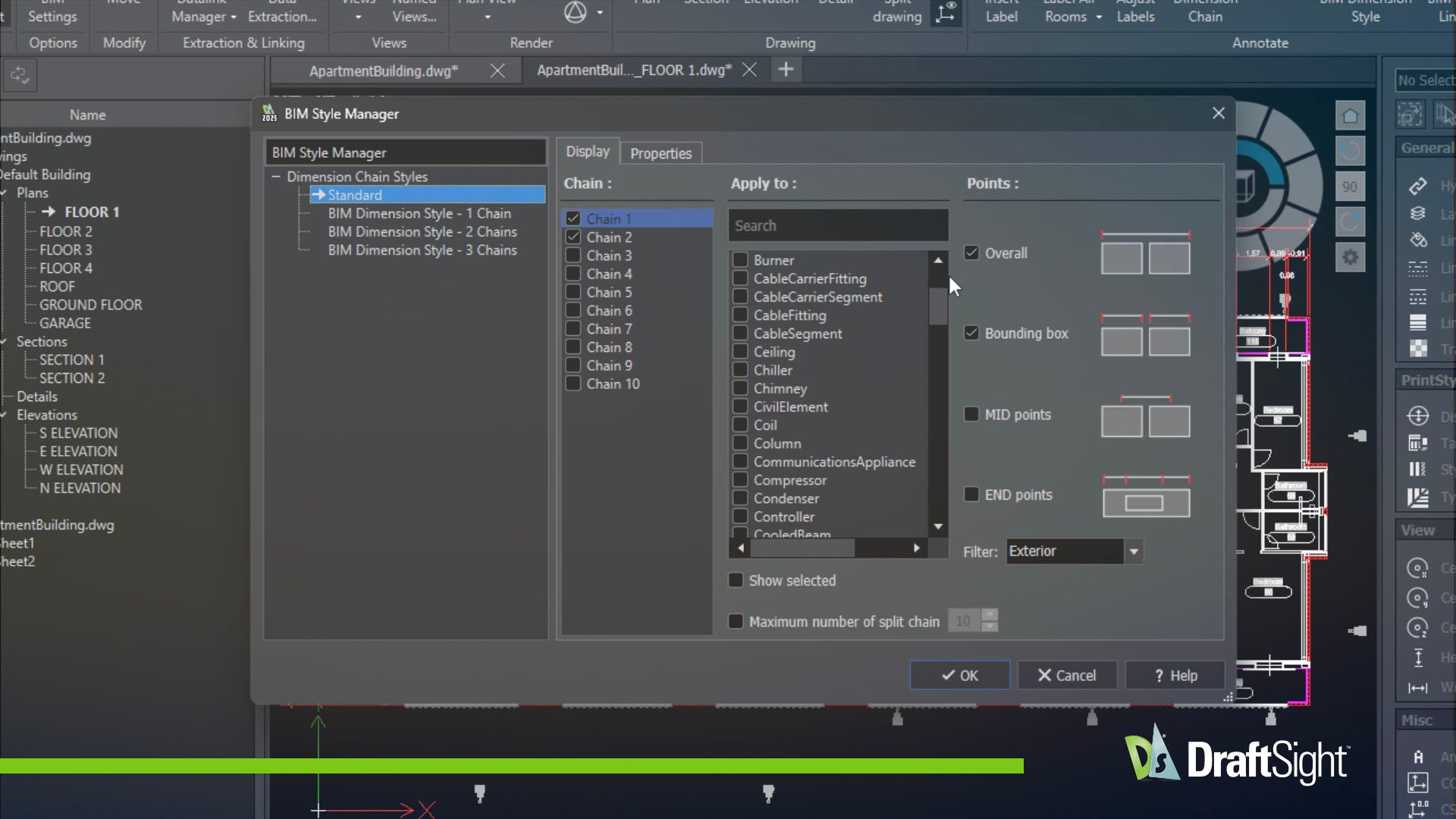
Task: Collapse the Dimension Chain Styles tree node
Action: point(276,176)
